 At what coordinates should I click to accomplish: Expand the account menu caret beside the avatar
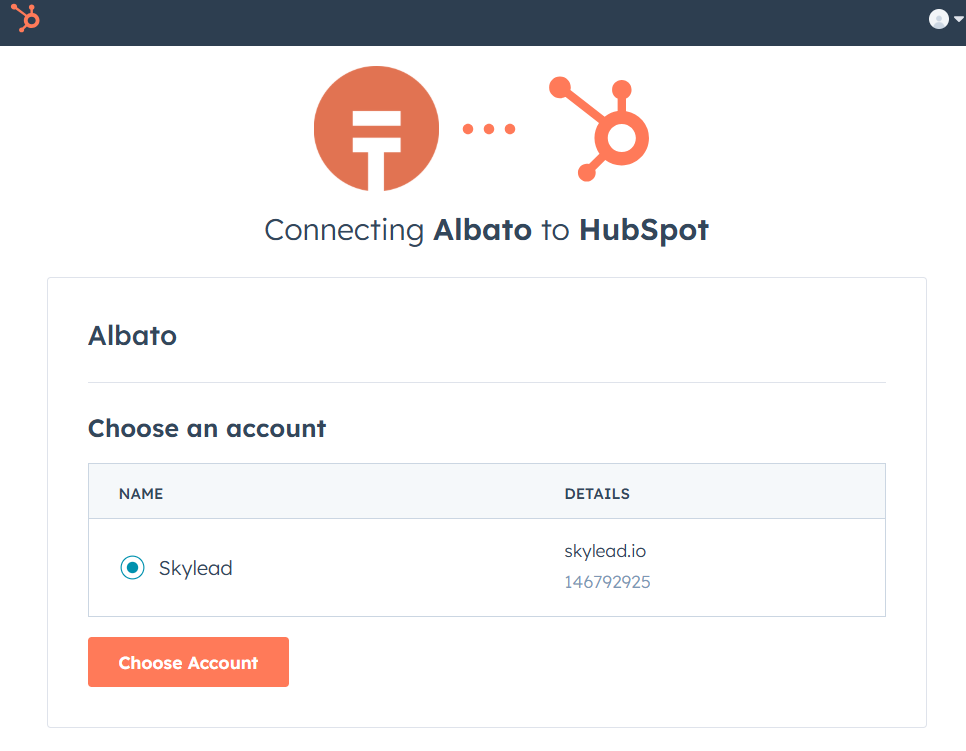pos(959,19)
